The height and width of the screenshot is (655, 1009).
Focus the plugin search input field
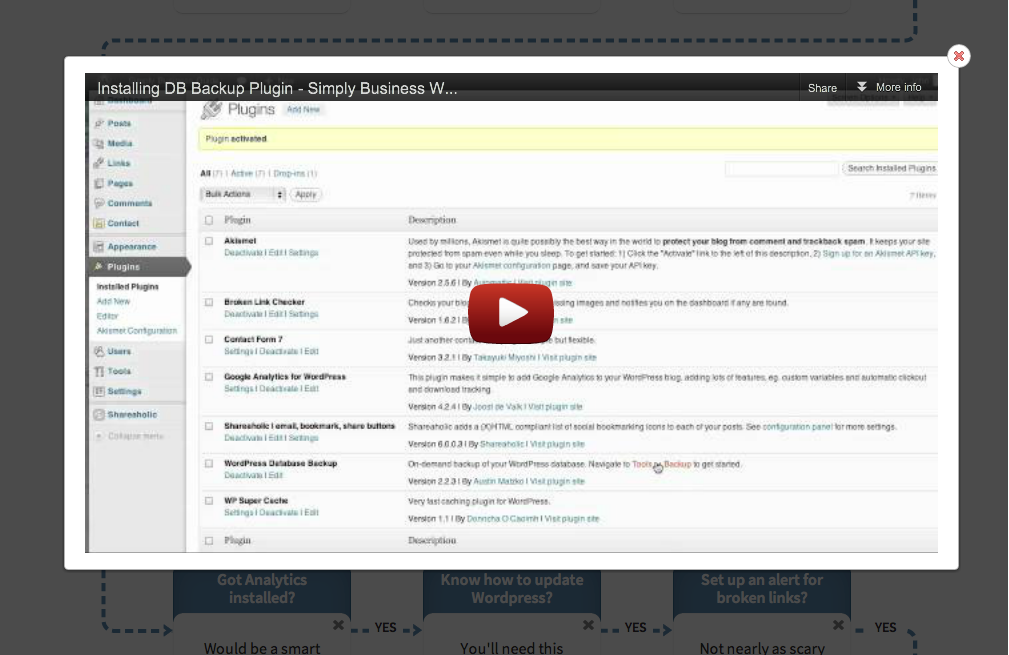(x=781, y=169)
